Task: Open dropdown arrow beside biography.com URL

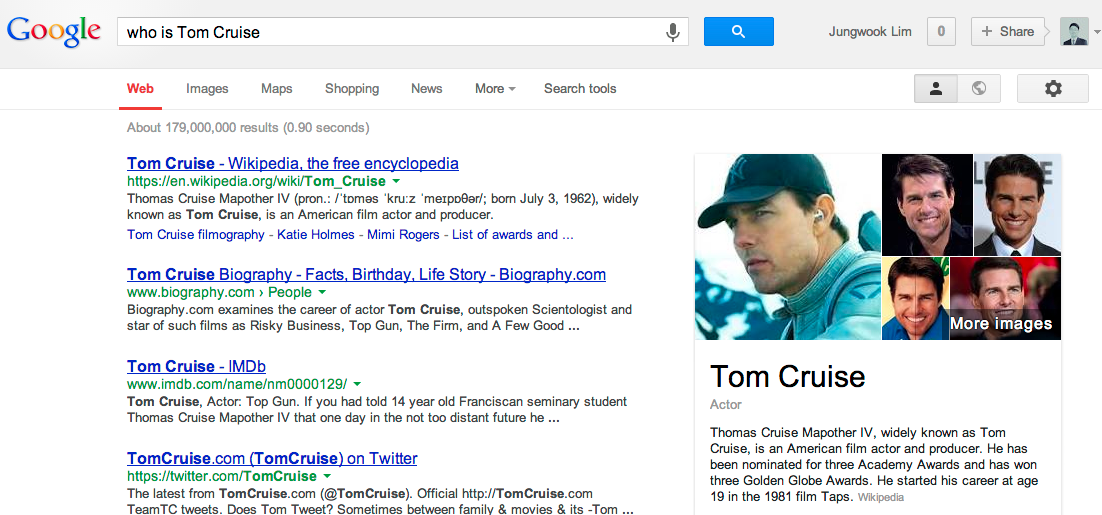Action: pyautogui.click(x=322, y=293)
